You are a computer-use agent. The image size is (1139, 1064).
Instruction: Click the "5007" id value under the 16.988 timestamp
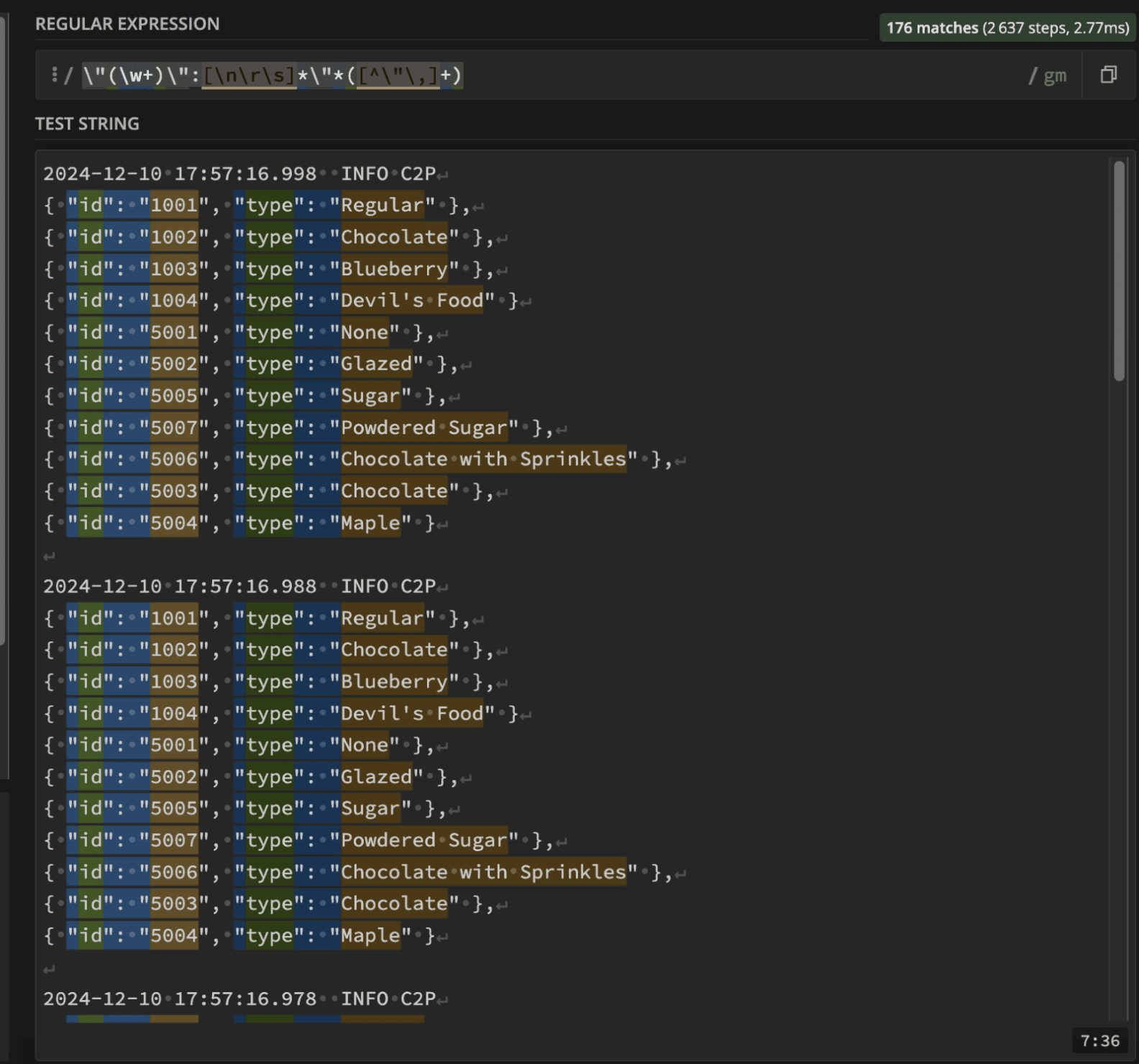click(x=173, y=840)
